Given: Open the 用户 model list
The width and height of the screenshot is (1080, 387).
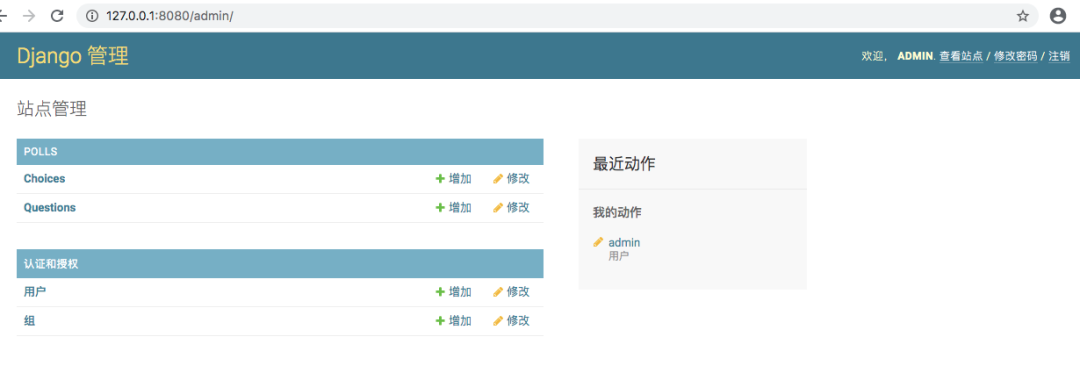Looking at the screenshot, I should pyautogui.click(x=34, y=292).
